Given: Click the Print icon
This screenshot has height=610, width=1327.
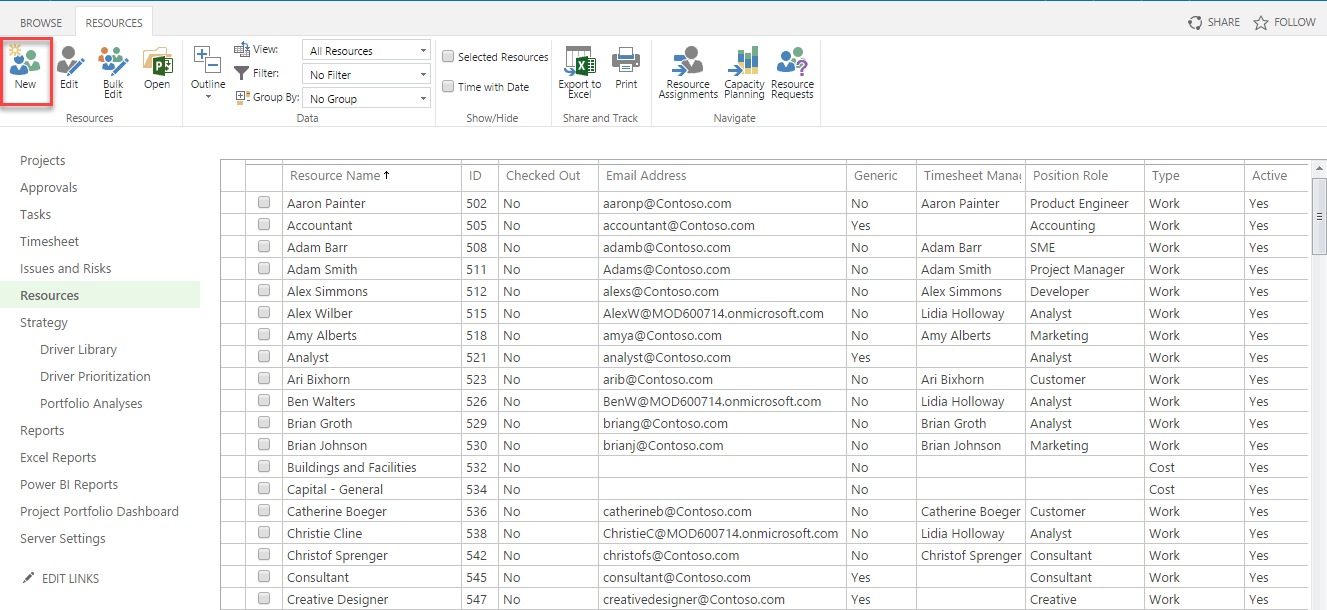Looking at the screenshot, I should (x=626, y=69).
